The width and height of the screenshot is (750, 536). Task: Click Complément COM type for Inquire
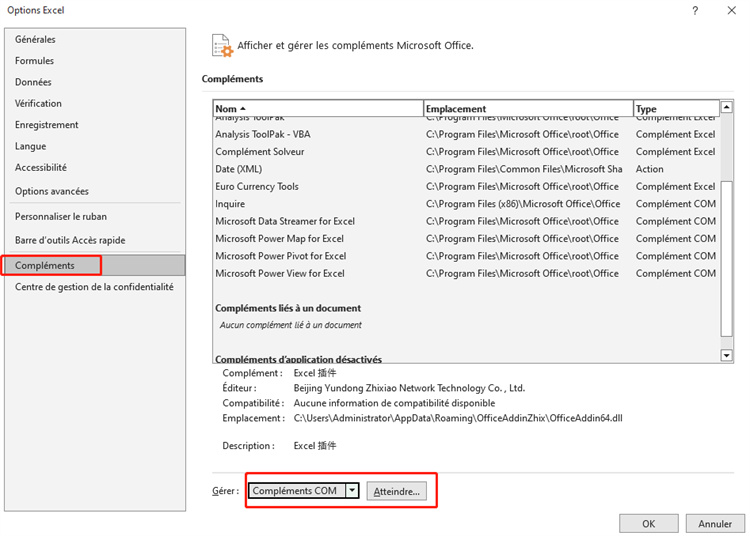click(676, 204)
